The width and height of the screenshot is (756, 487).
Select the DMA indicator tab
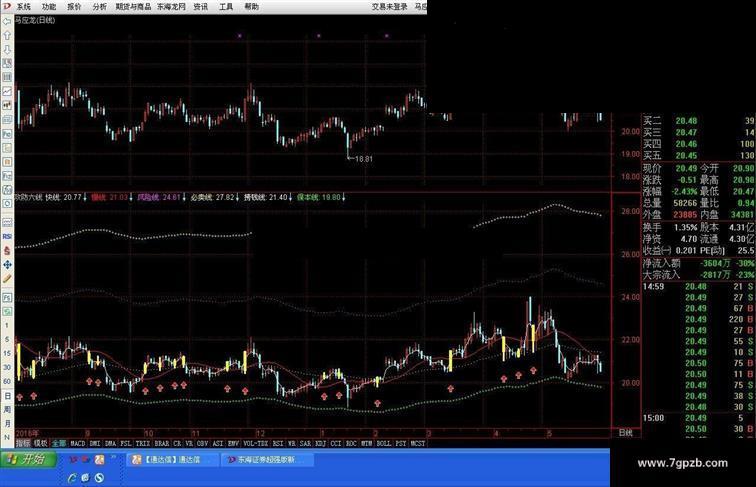pyautogui.click(x=110, y=443)
